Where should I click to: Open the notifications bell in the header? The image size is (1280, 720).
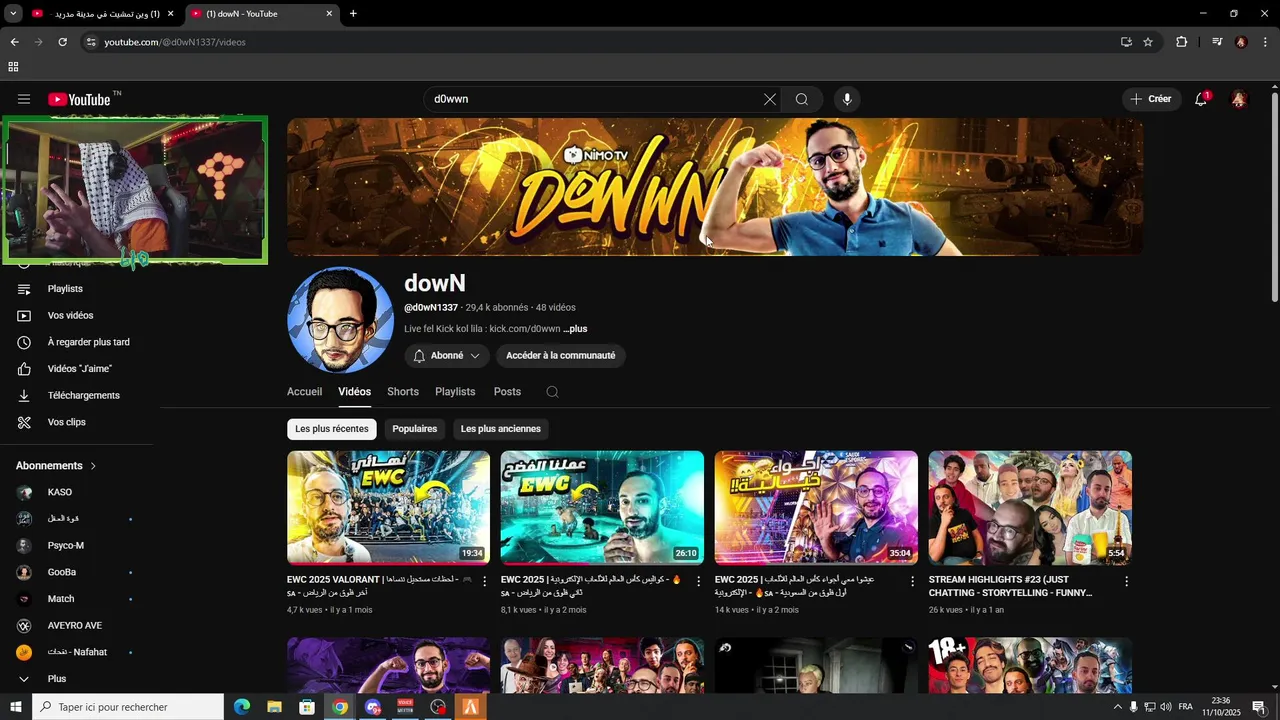click(x=1201, y=99)
